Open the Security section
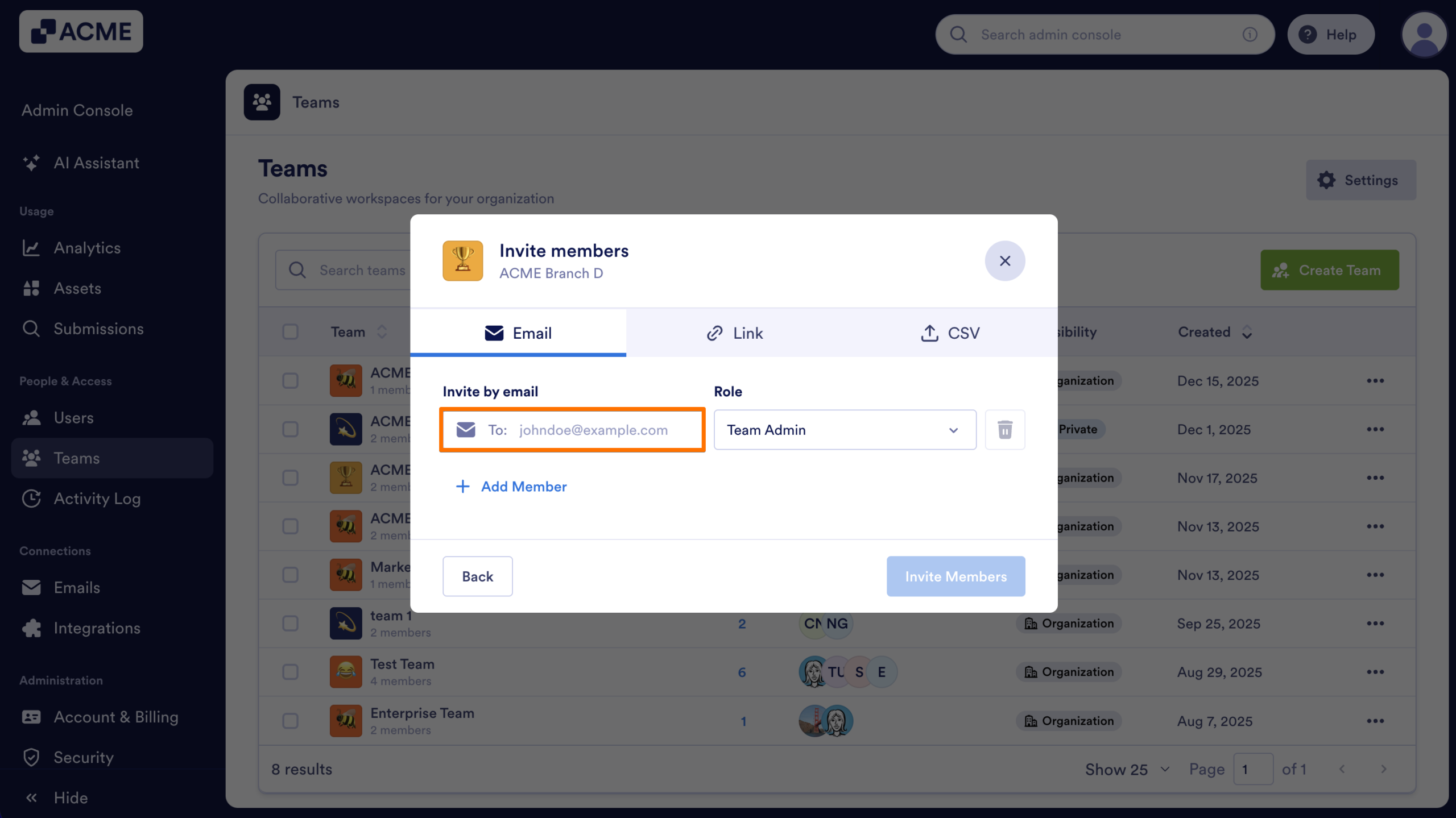Viewport: 1456px width, 818px height. tap(84, 757)
